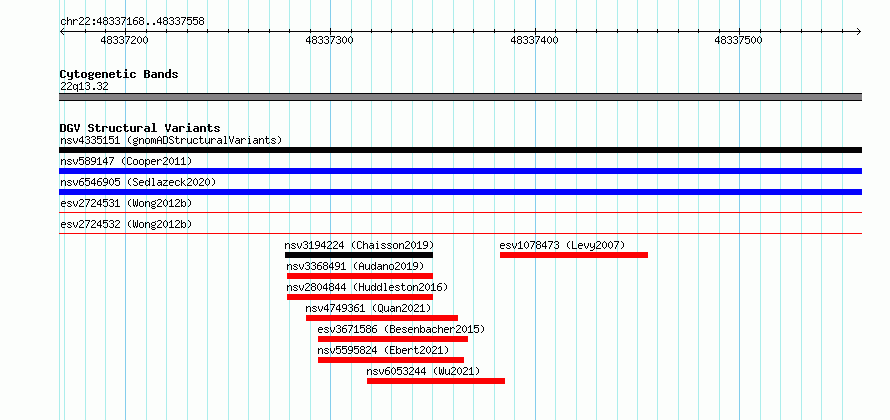
Task: Click the 48337300 ruler position label
Action: (329, 40)
